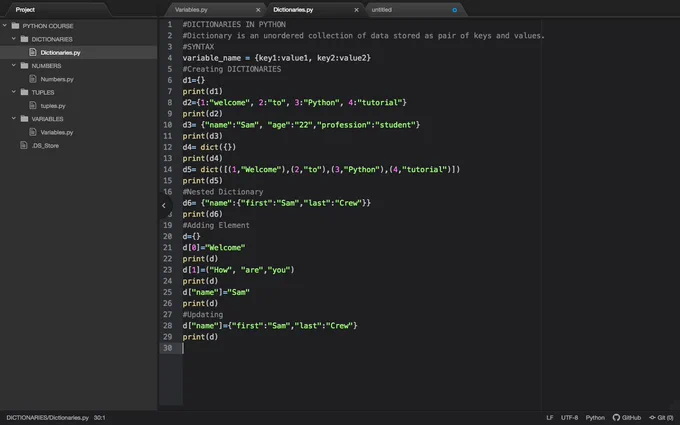Collapse the PYTHON COURSE root folder chevron
The height and width of the screenshot is (425, 680).
tap(5, 26)
